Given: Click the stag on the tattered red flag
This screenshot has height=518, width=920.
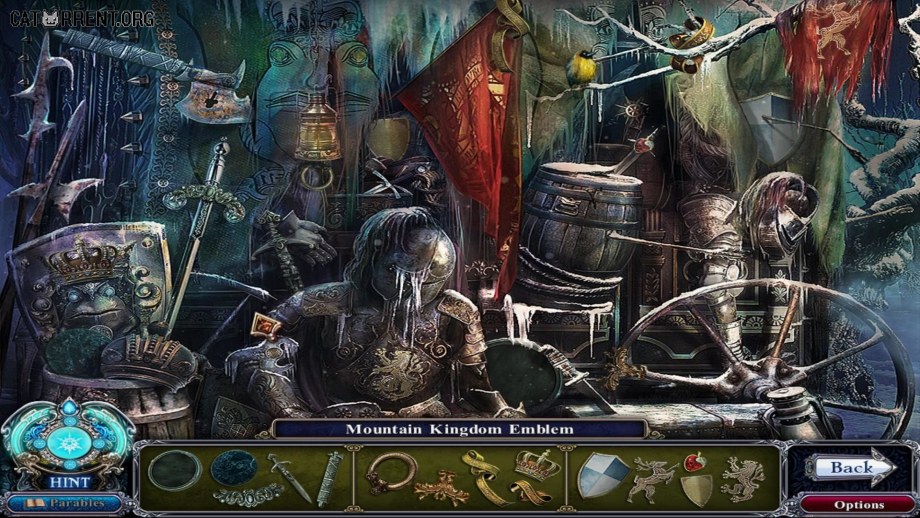Looking at the screenshot, I should pyautogui.click(x=837, y=30).
